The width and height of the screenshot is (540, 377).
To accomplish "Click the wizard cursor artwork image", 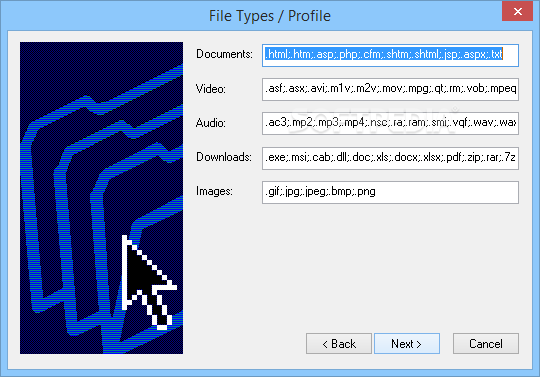I will (101, 198).
